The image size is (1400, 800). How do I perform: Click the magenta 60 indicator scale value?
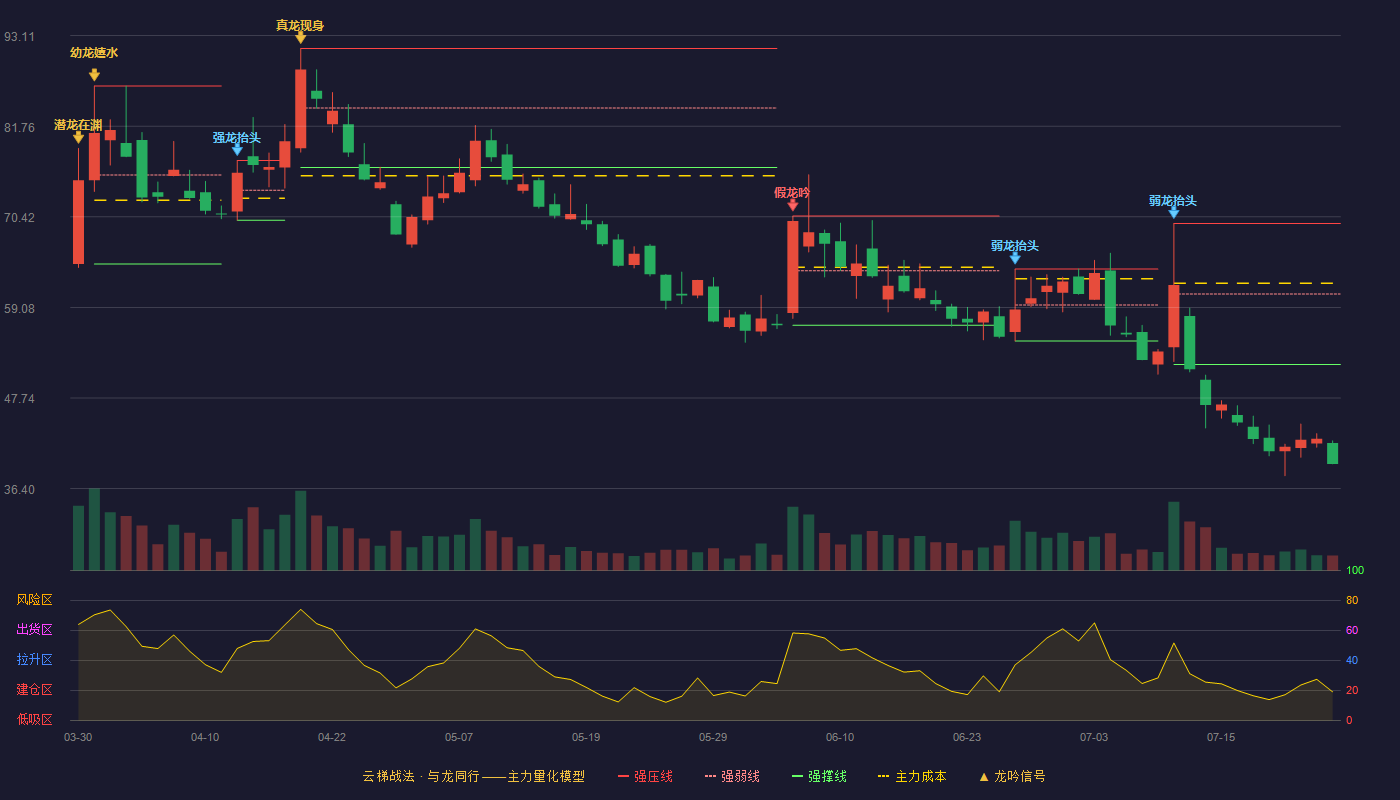[1352, 630]
